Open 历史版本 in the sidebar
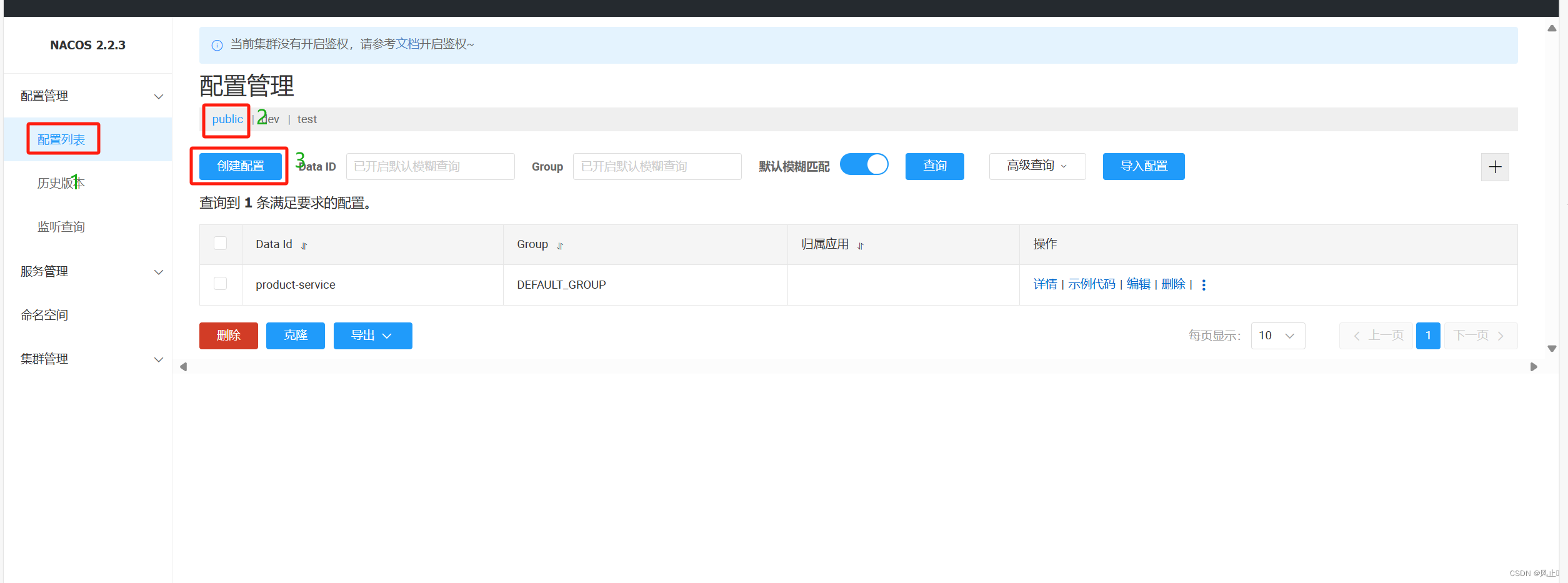1568x583 pixels. pos(61,183)
